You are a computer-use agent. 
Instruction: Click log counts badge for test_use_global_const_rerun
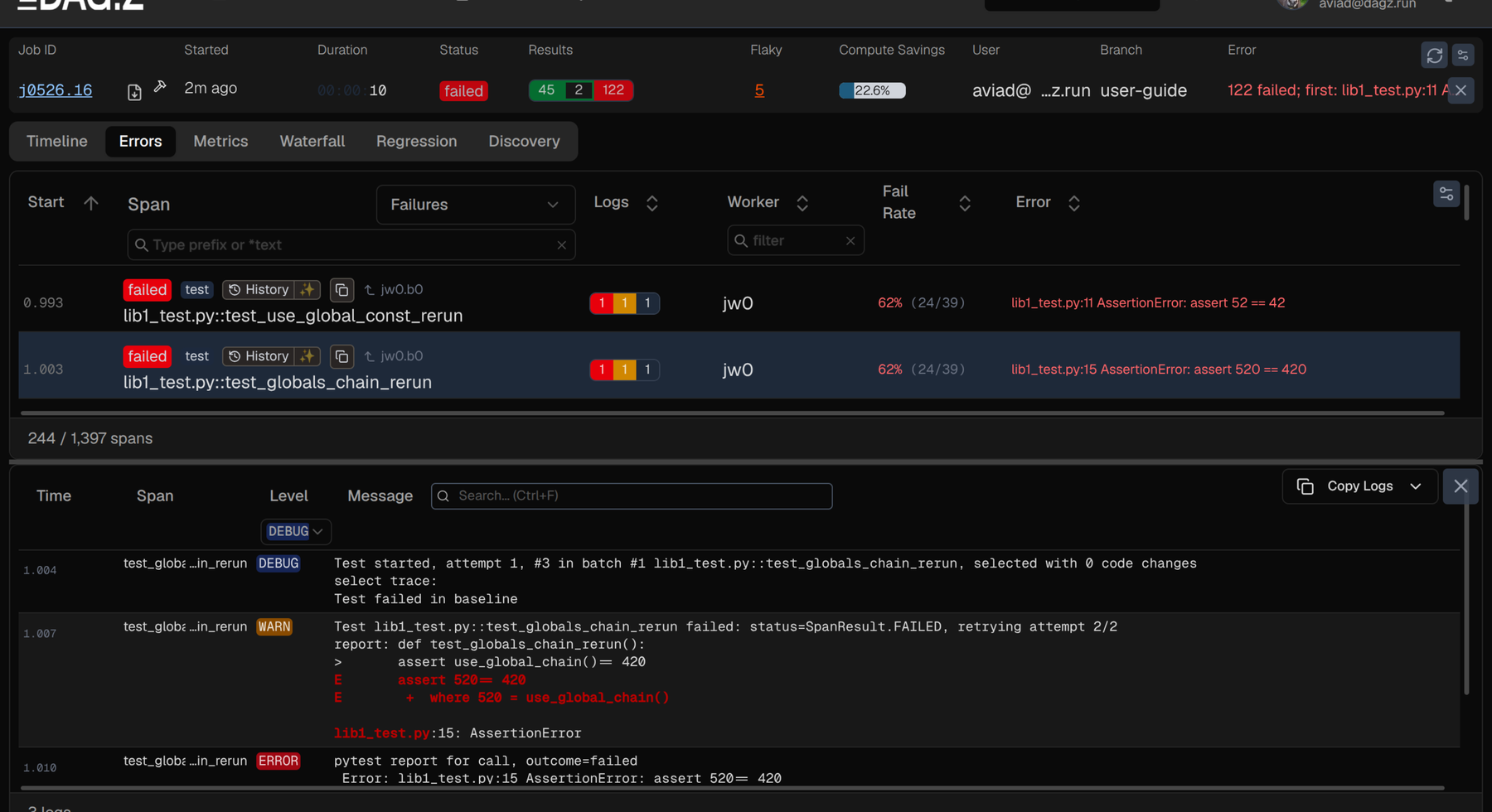625,303
